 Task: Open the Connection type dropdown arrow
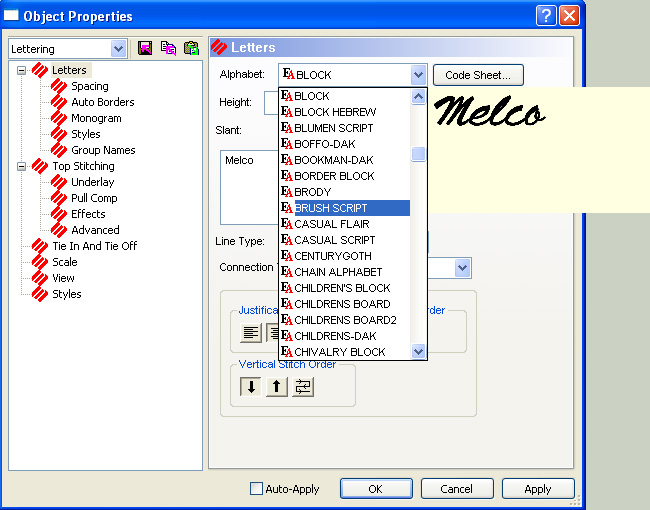462,268
